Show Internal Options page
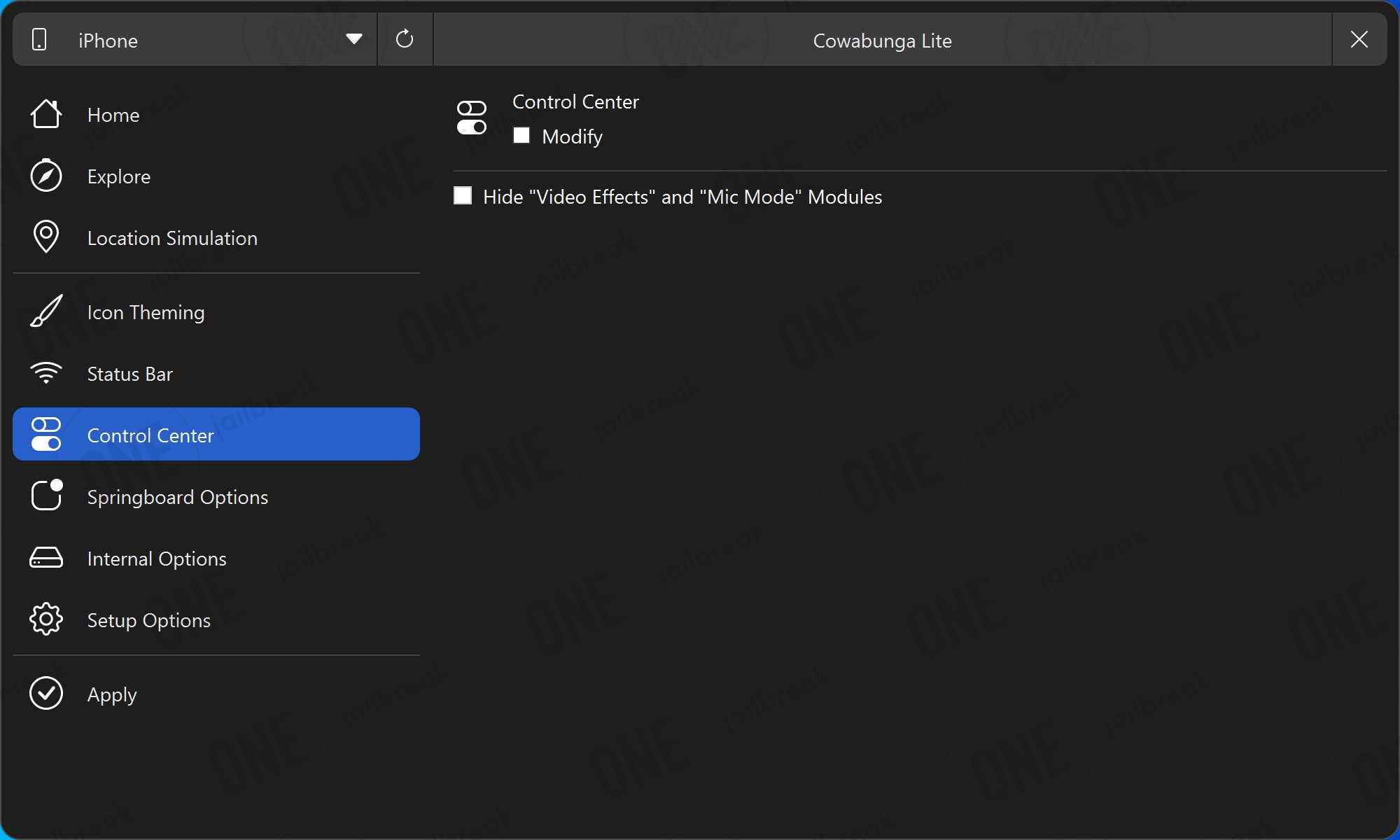Image resolution: width=1400 pixels, height=840 pixels. coord(216,558)
